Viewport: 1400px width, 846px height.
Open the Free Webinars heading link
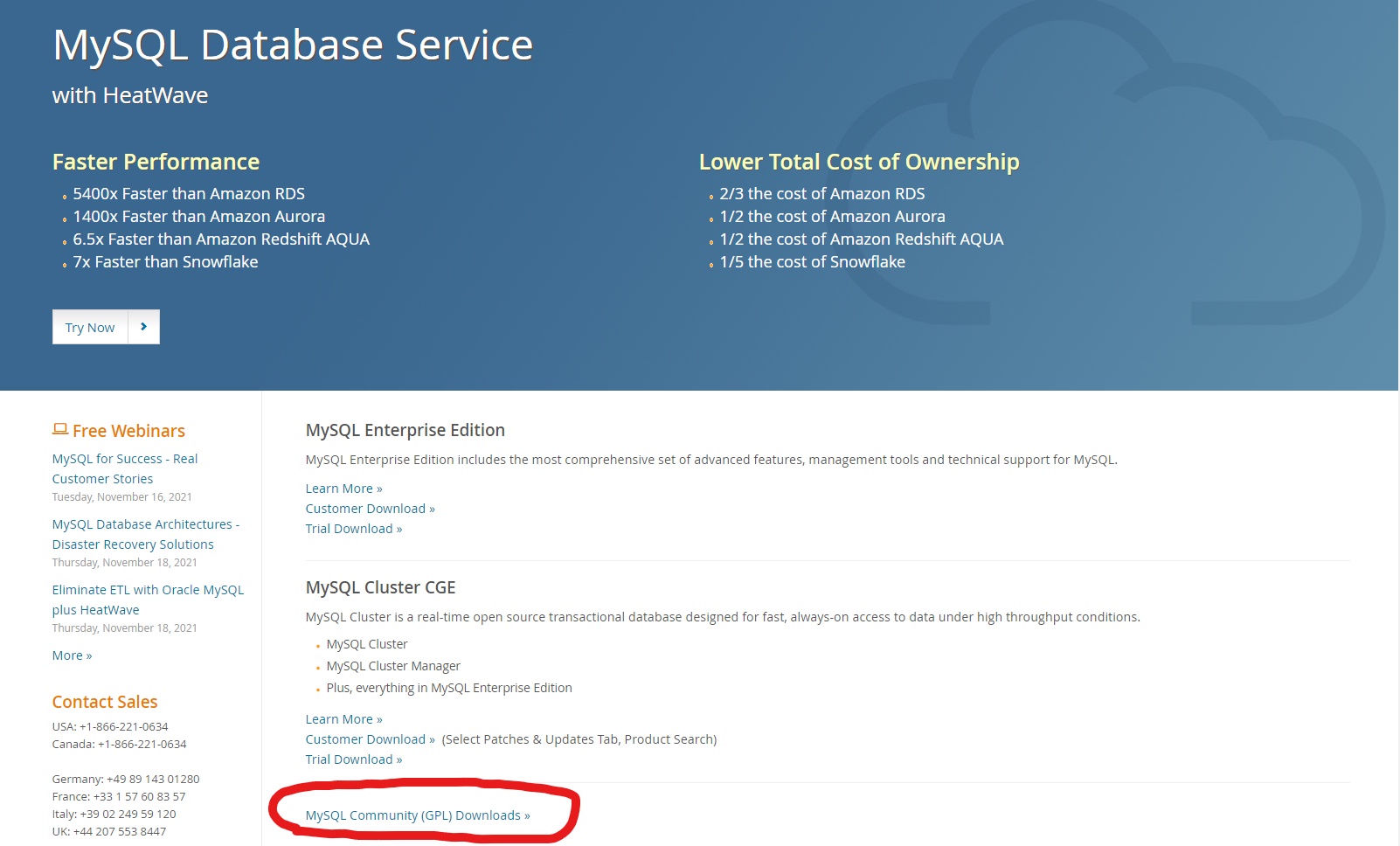coord(128,431)
